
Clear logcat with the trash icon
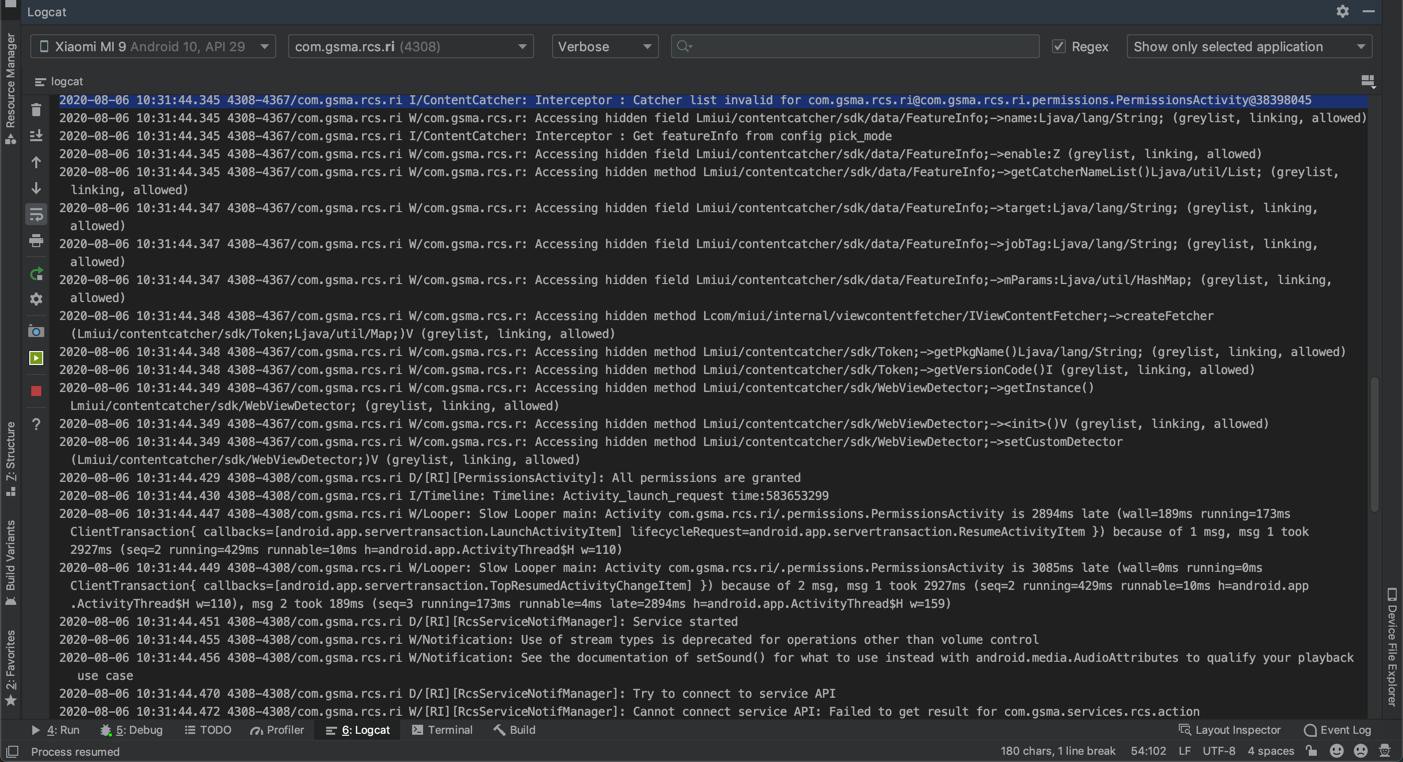[36, 109]
